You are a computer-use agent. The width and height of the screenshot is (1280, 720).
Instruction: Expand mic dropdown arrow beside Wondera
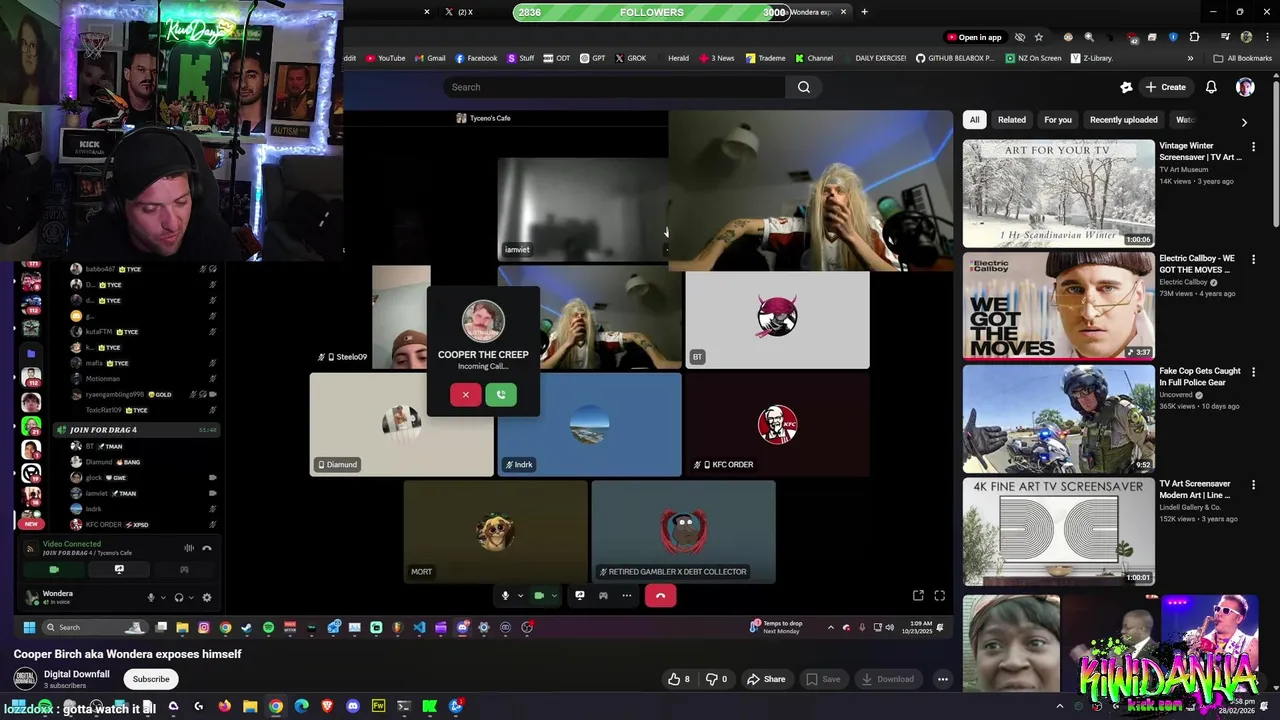[163, 598]
